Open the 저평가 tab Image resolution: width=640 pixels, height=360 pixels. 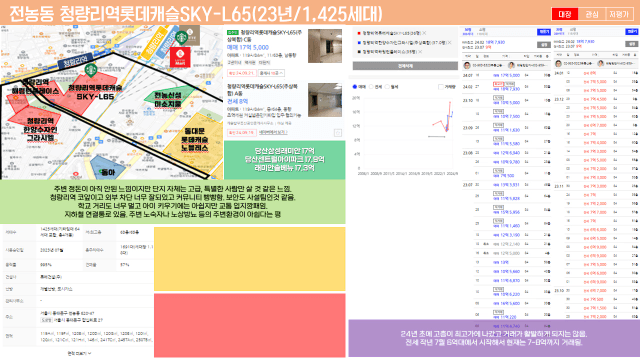click(x=619, y=14)
